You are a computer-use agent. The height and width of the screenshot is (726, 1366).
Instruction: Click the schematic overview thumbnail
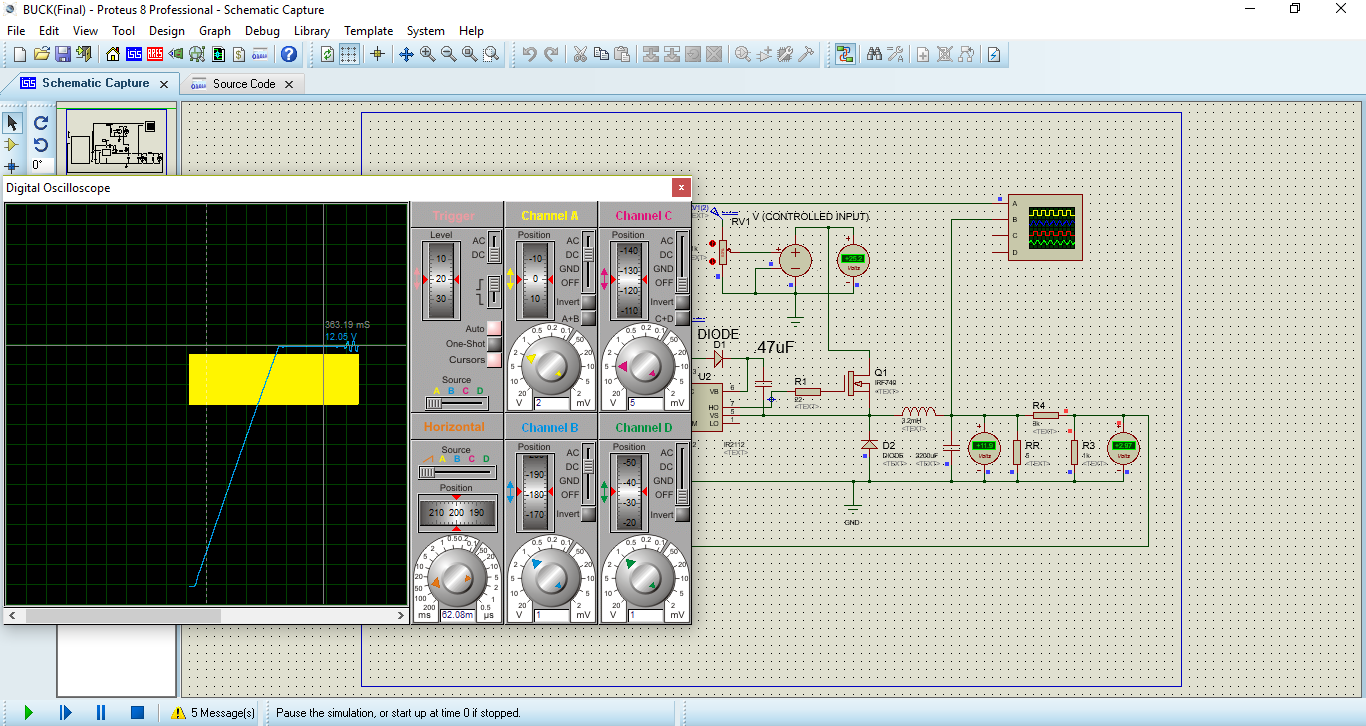coord(116,141)
